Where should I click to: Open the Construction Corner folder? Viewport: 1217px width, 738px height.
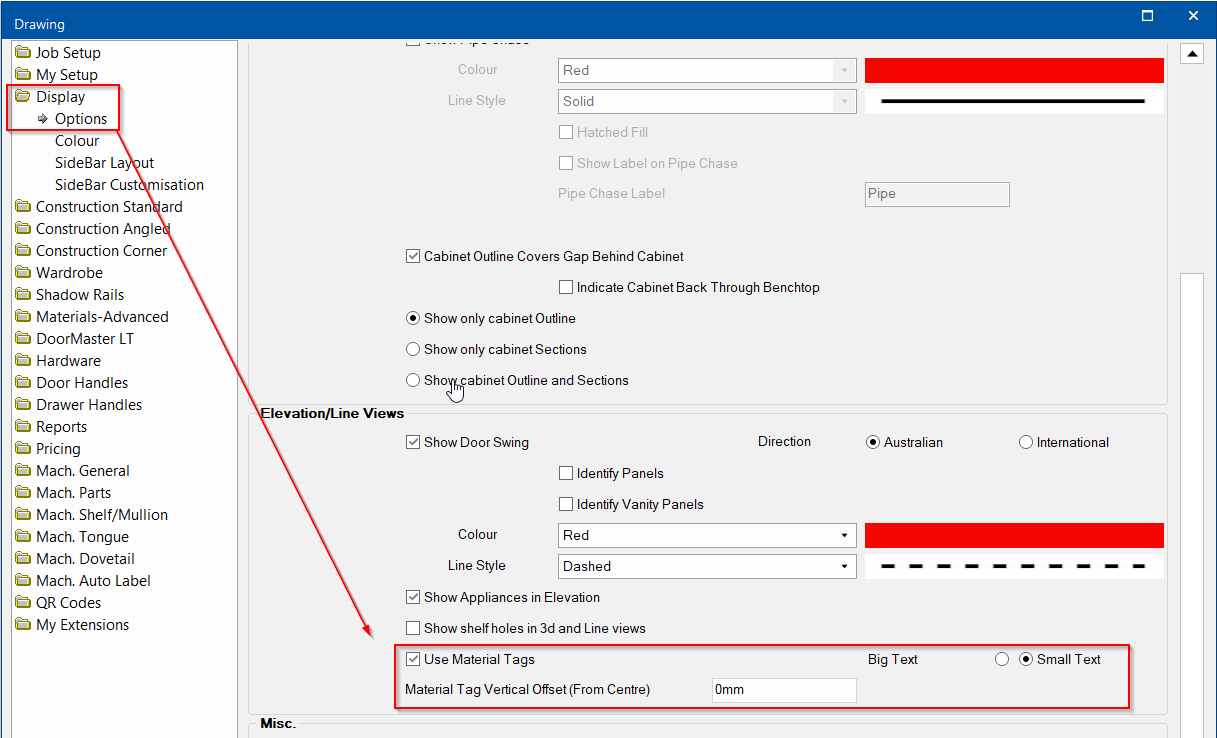(91, 251)
